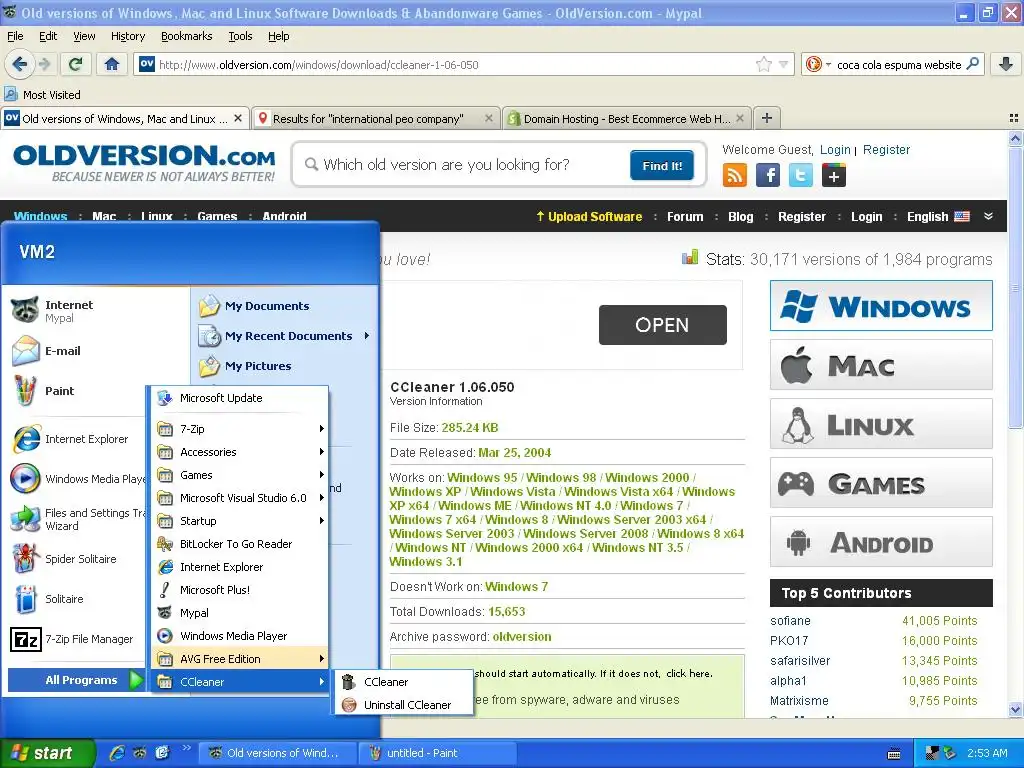This screenshot has height=768, width=1024.
Task: Open the Bookmarks menu
Action: coord(186,36)
